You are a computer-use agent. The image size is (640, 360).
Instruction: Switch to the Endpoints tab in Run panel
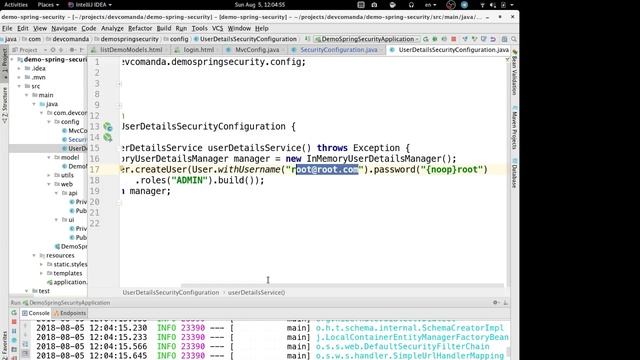tap(70, 313)
